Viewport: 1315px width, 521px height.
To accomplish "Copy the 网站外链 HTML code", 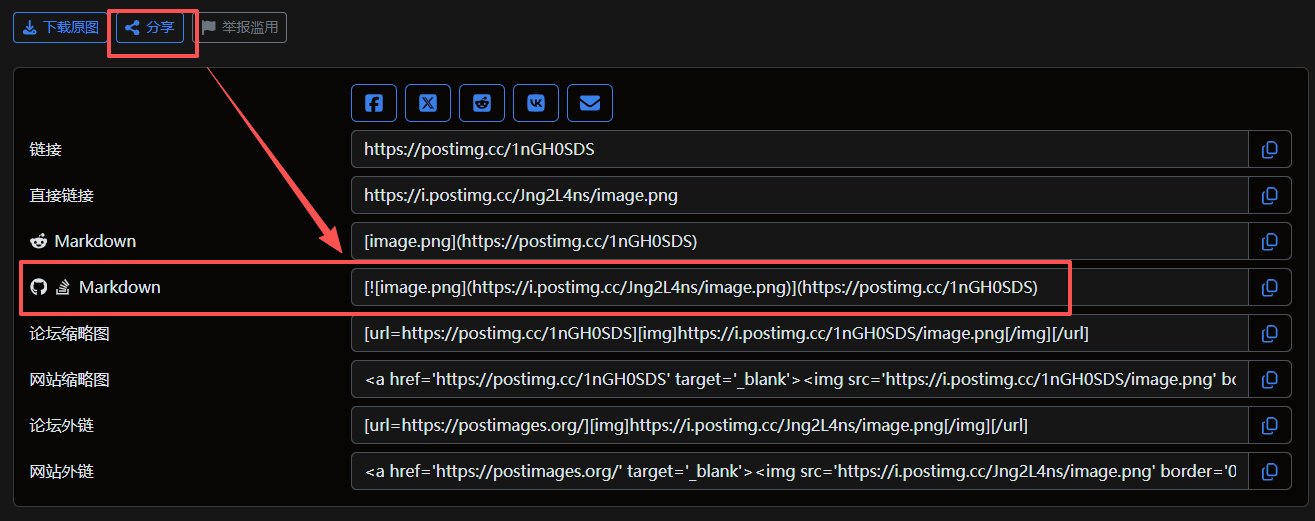I will click(1270, 472).
